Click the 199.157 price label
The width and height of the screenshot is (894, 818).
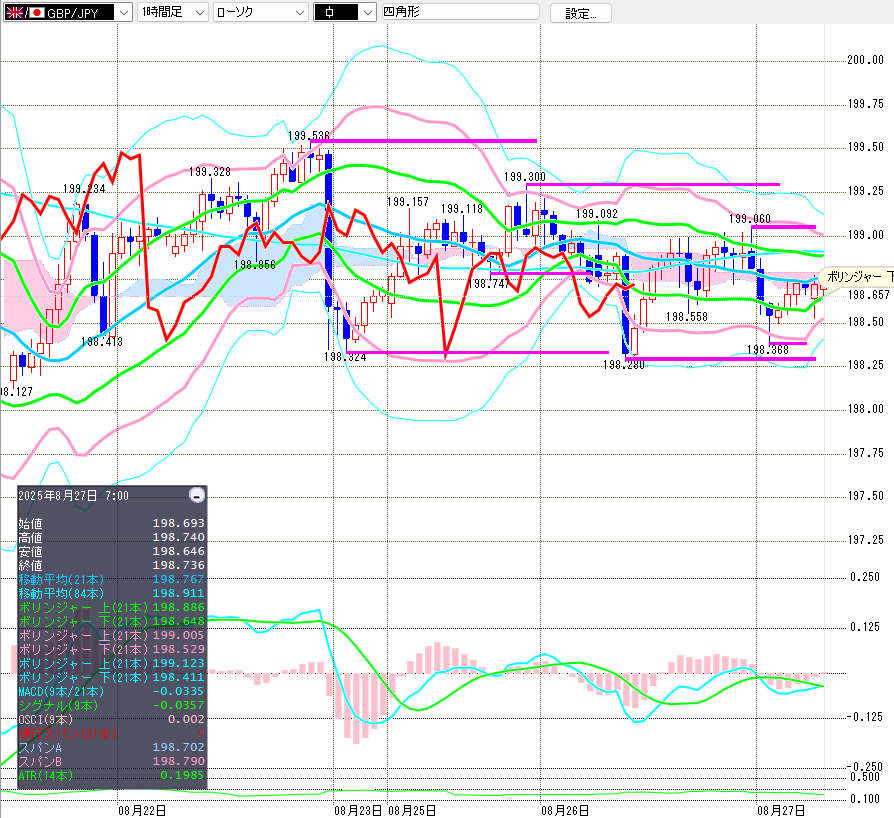(408, 202)
